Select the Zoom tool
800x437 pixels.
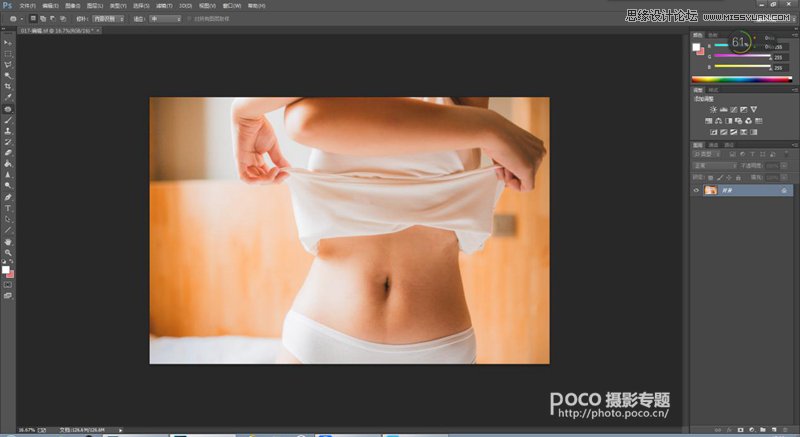(x=8, y=252)
